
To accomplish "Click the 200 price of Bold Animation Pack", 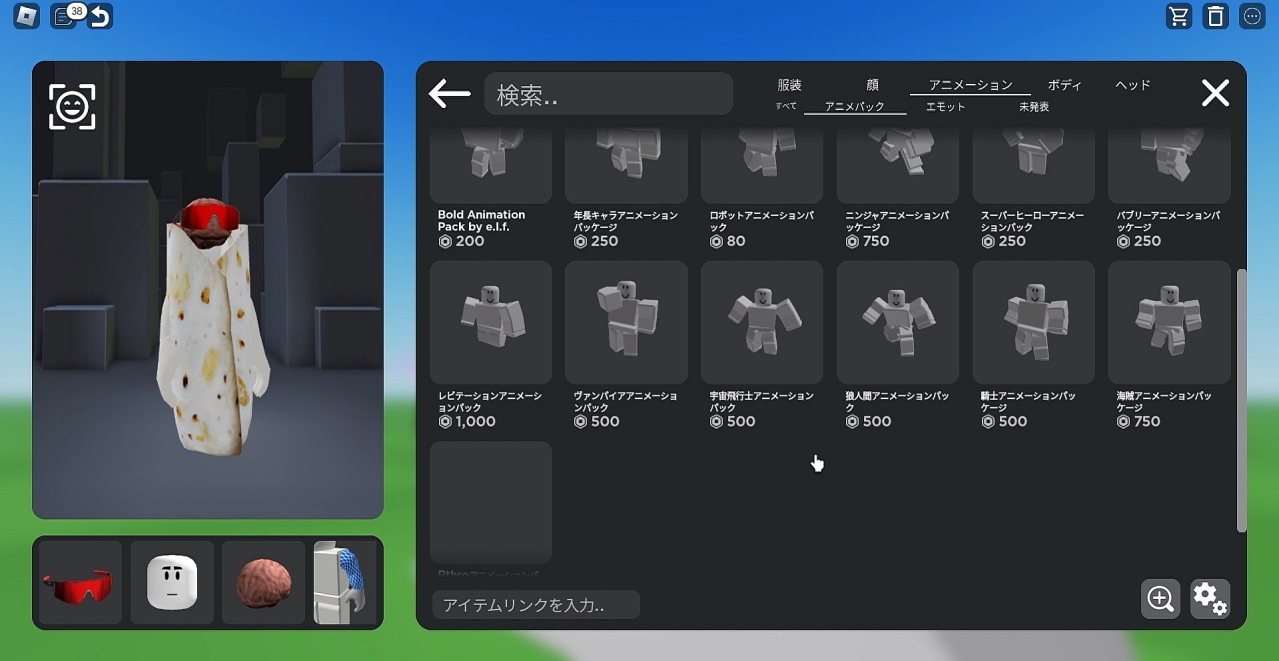I will click(461, 241).
